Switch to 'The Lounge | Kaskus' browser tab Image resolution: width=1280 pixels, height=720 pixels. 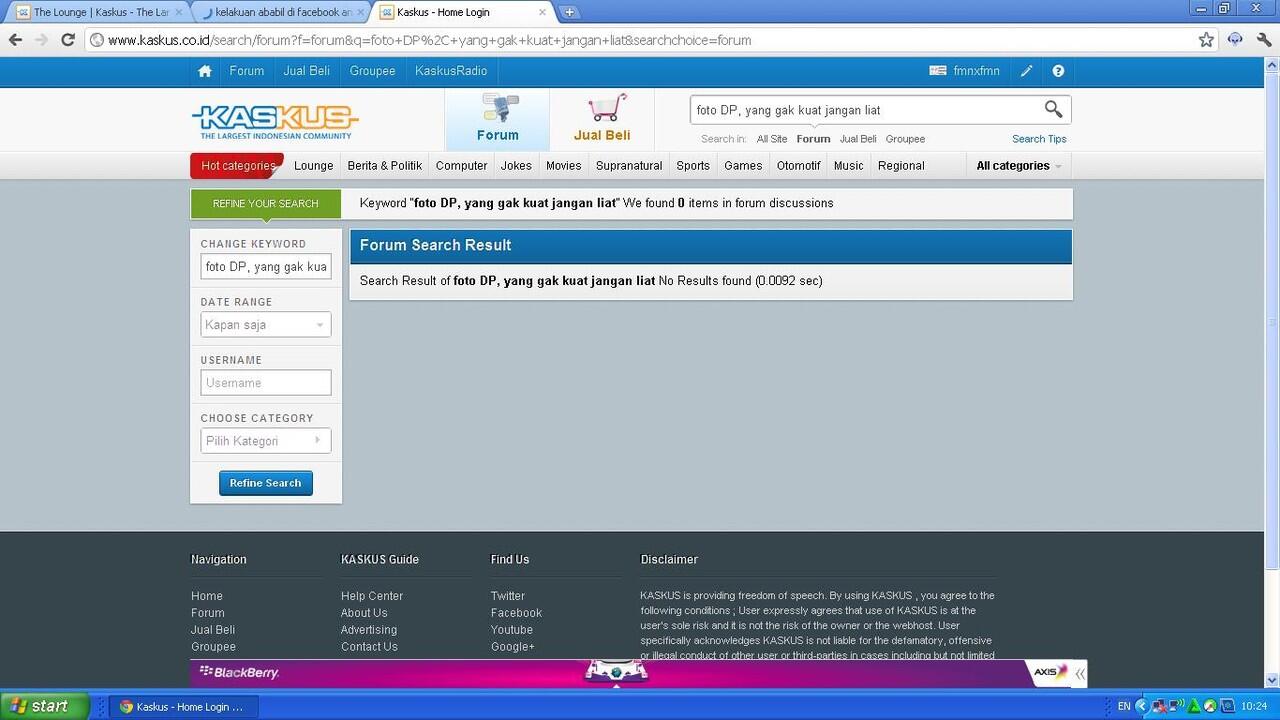point(100,12)
